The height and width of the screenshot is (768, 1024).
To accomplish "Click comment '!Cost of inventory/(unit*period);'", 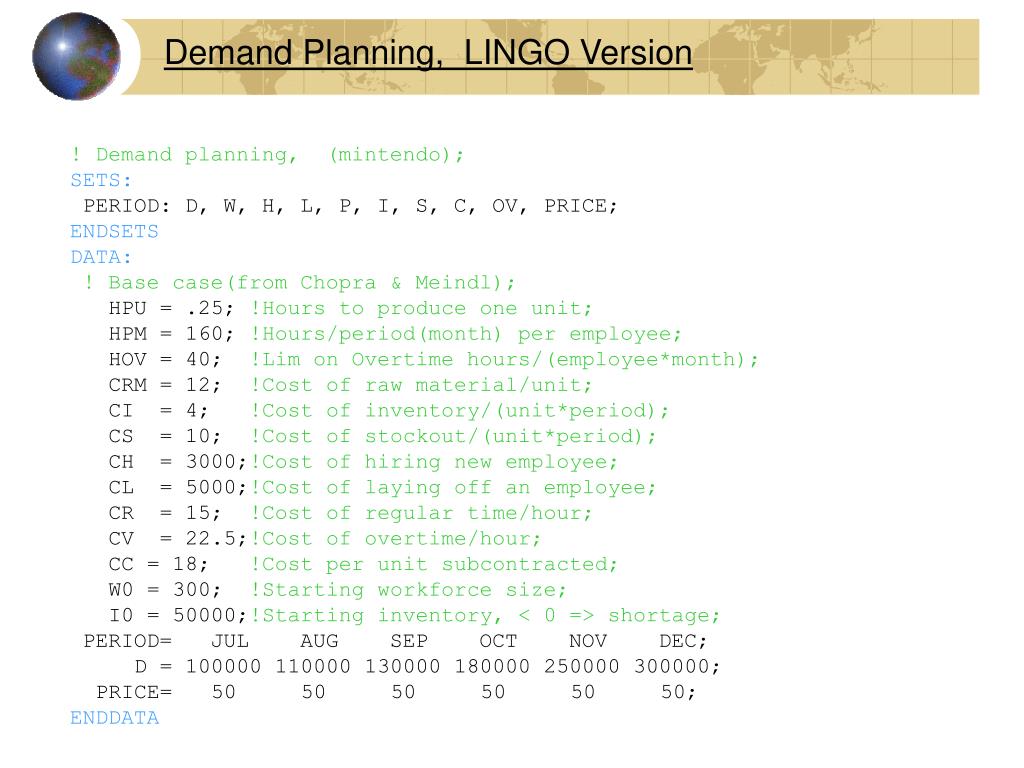I will tap(460, 411).
